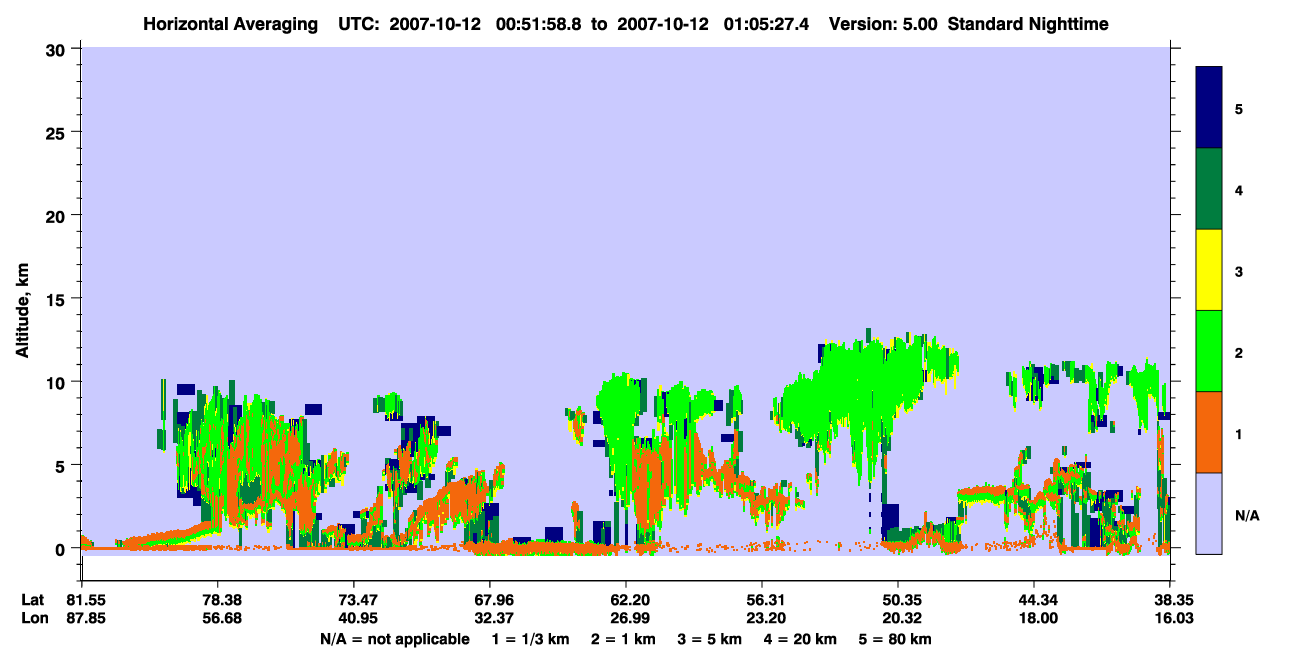
Task: Click the latitude value 67.96
Action: coord(490,600)
